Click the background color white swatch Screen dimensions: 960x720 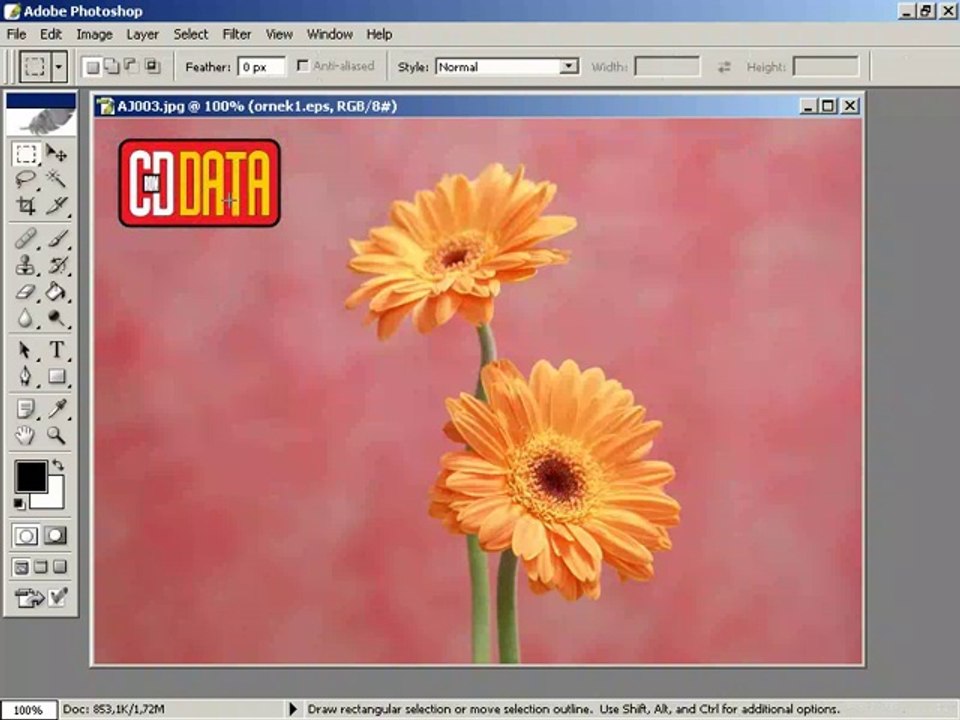tap(55, 500)
